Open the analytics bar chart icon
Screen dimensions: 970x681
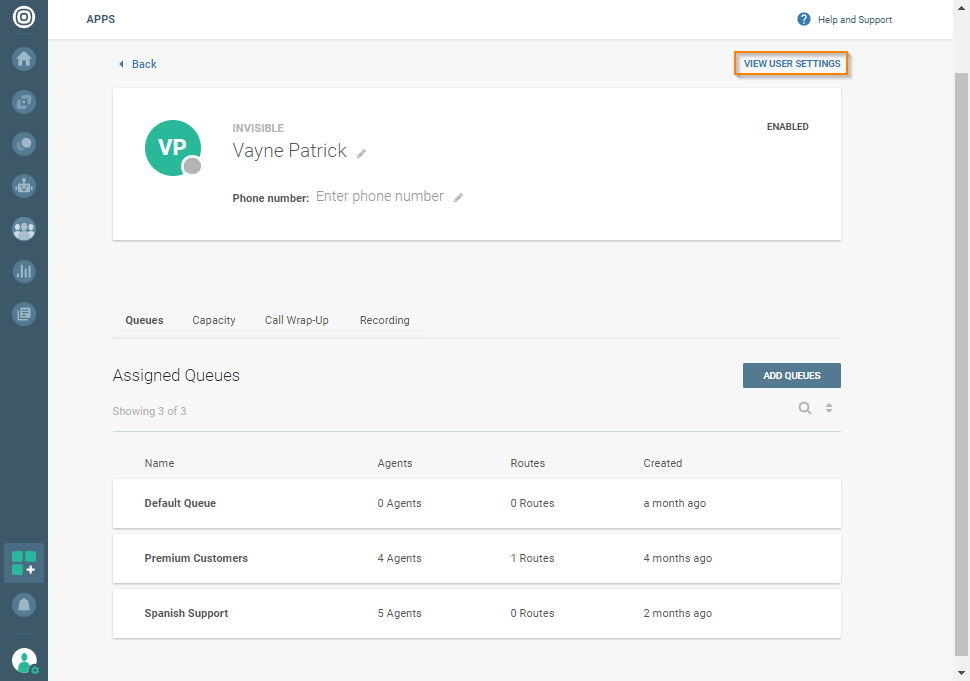coord(24,271)
